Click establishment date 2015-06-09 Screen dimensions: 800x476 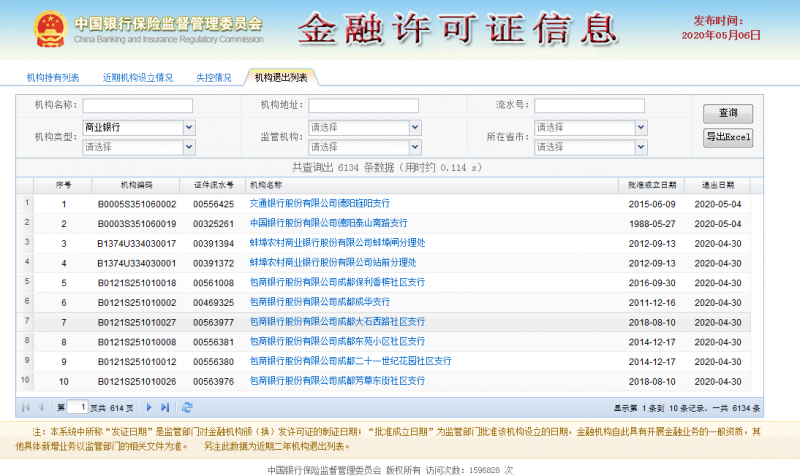pyautogui.click(x=652, y=204)
